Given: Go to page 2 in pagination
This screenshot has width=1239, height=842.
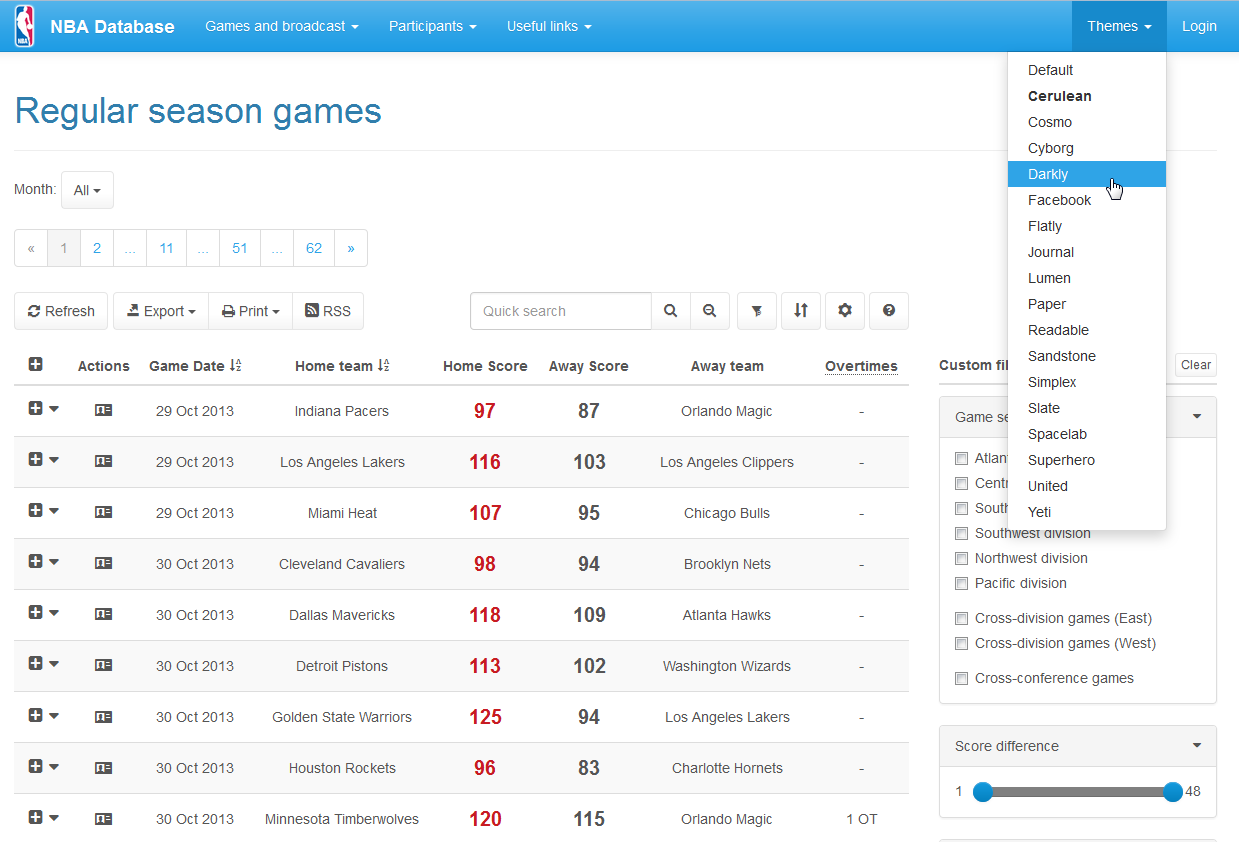Looking at the screenshot, I should click(97, 248).
